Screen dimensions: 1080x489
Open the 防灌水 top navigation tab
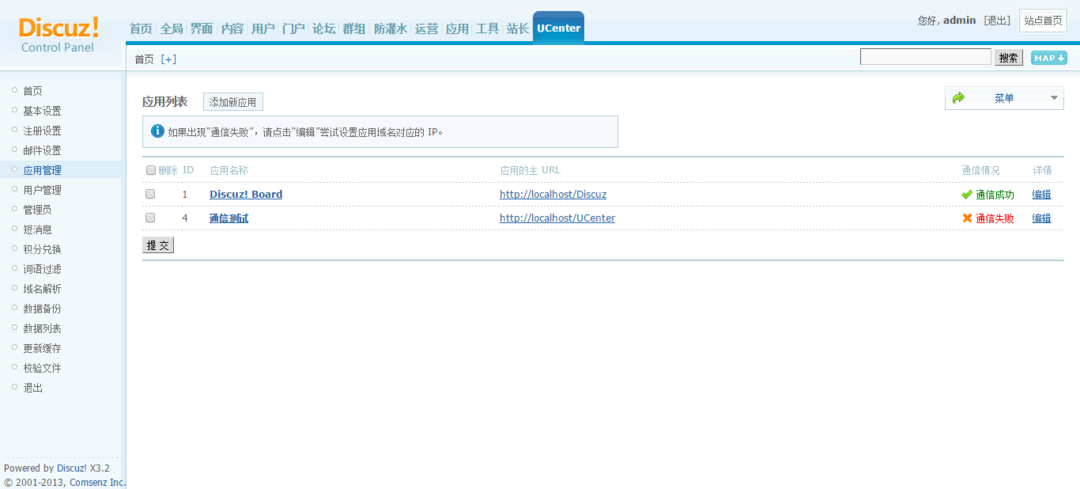pyautogui.click(x=391, y=29)
